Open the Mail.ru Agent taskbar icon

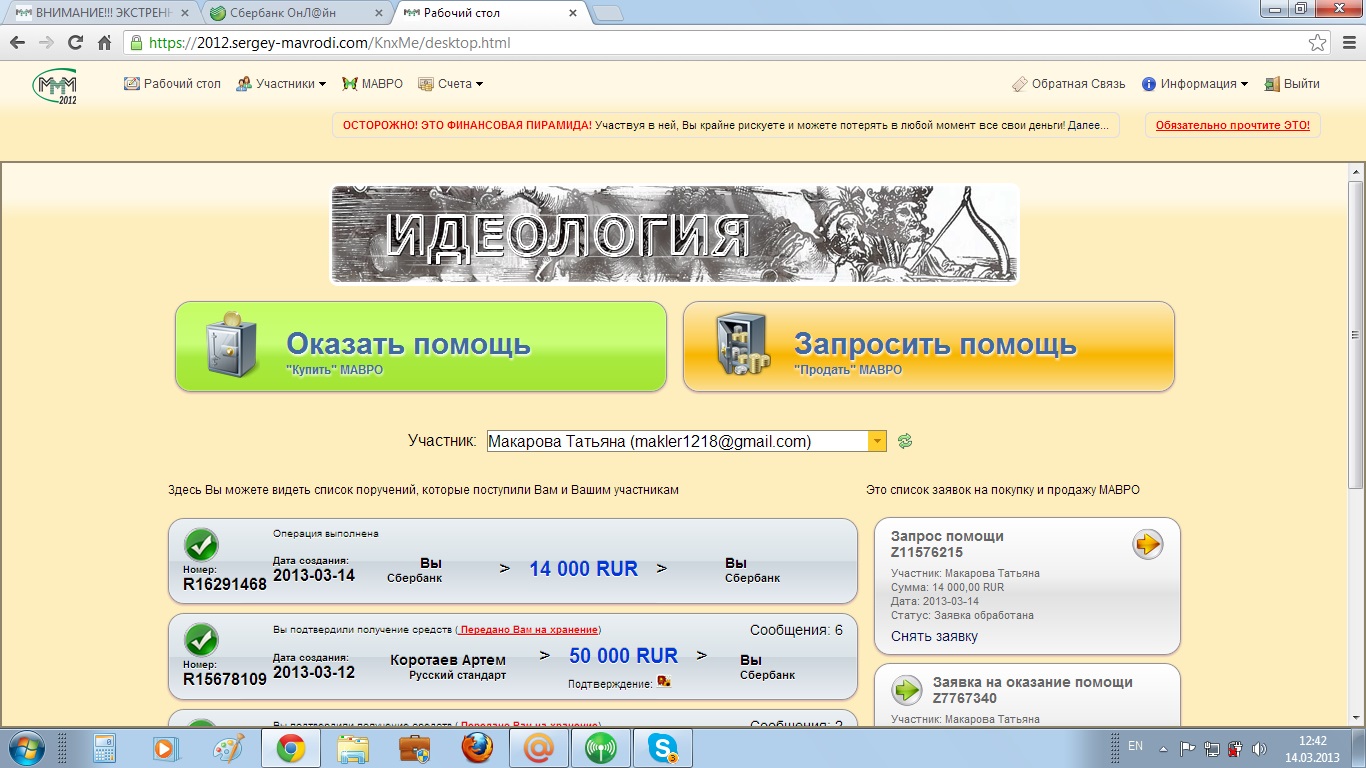tap(539, 748)
